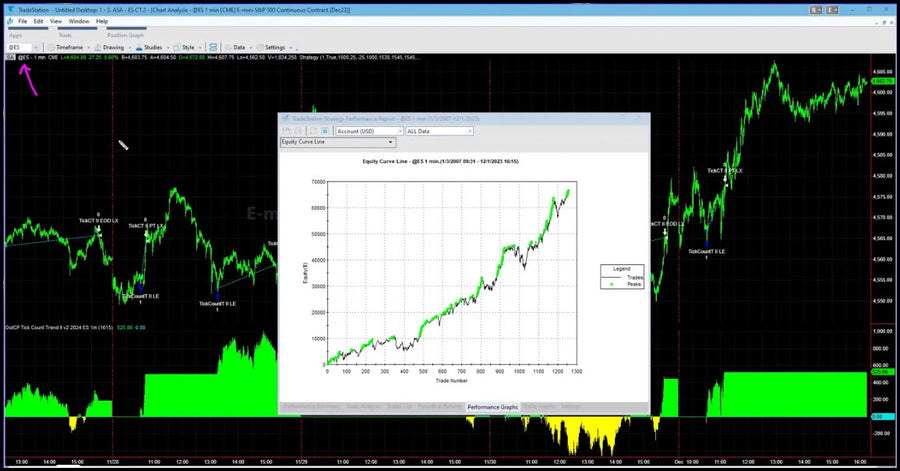Click the Equity Curve Line graph title
This screenshot has width=900, height=471.
pyautogui.click(x=440, y=161)
